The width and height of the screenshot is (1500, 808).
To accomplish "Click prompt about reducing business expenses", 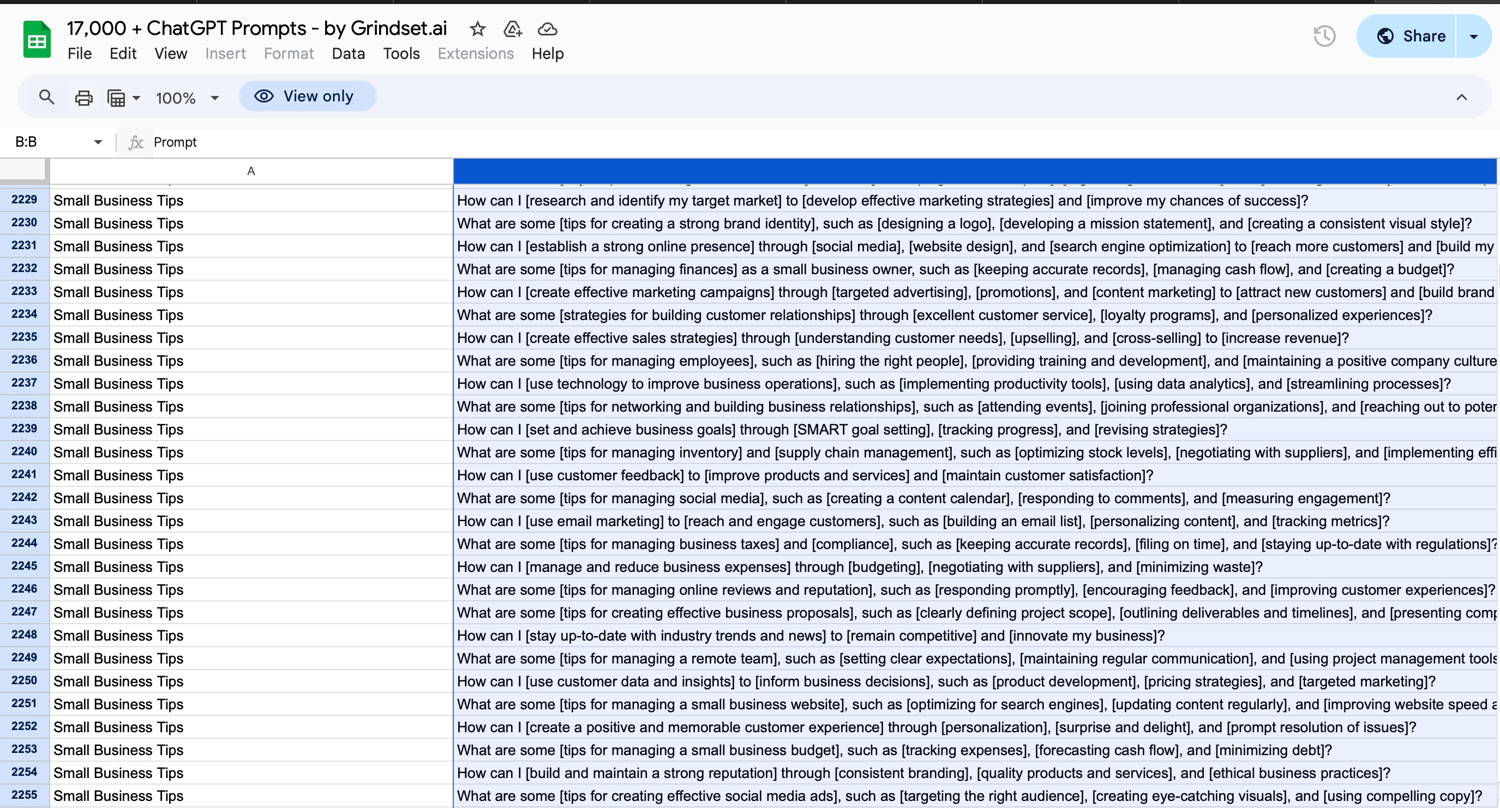I will [x=976, y=567].
